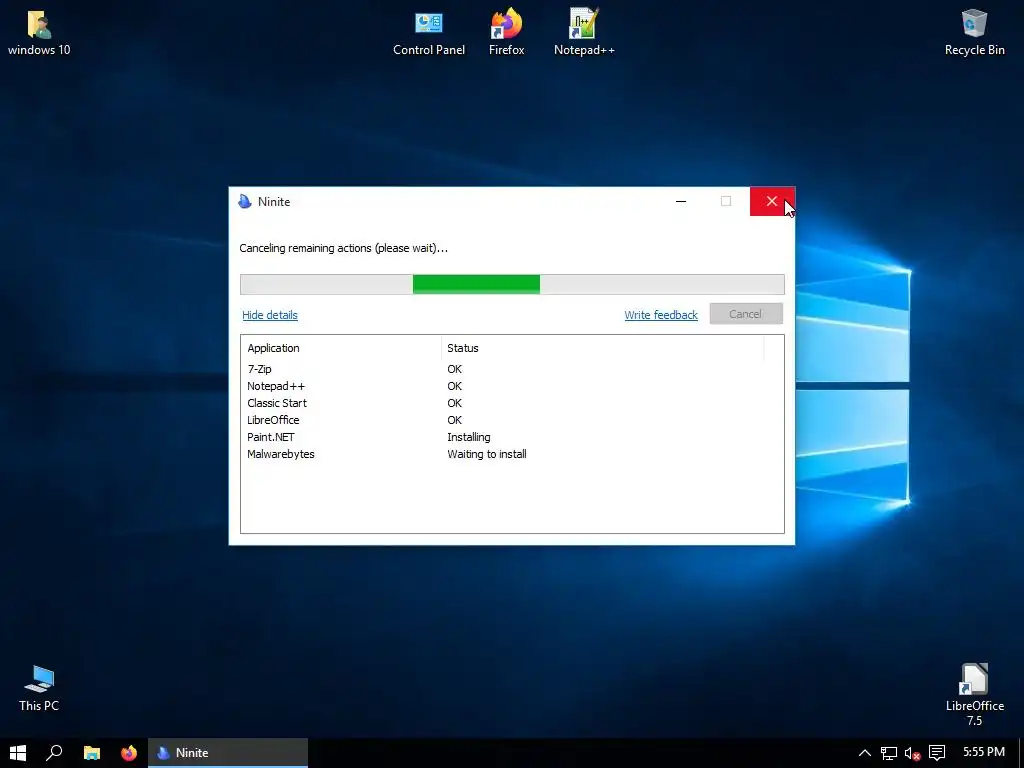This screenshot has height=768, width=1024.
Task: Close the Ninite window
Action: 772,201
